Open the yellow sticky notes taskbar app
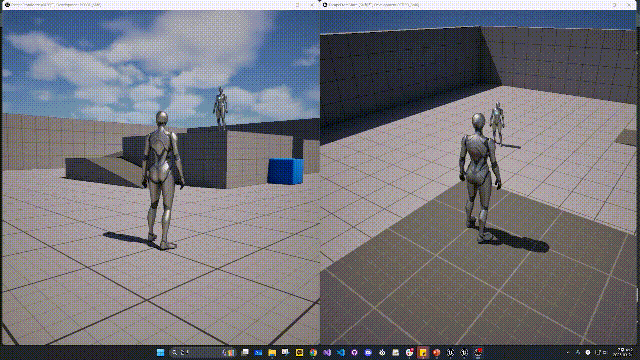The height and width of the screenshot is (360, 640). (x=423, y=353)
